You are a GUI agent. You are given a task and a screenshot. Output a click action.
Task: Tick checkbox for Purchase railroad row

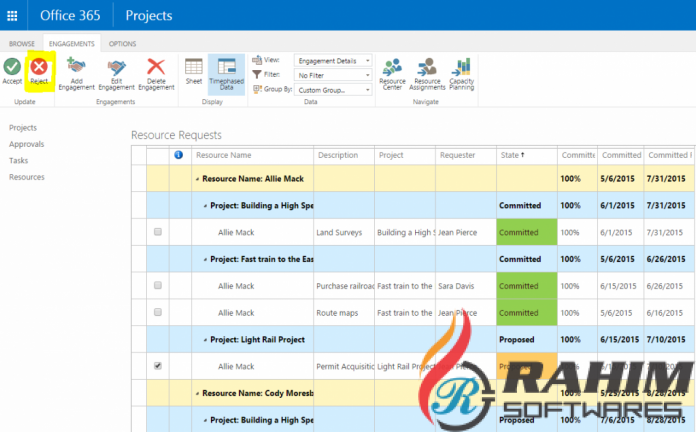tap(158, 285)
